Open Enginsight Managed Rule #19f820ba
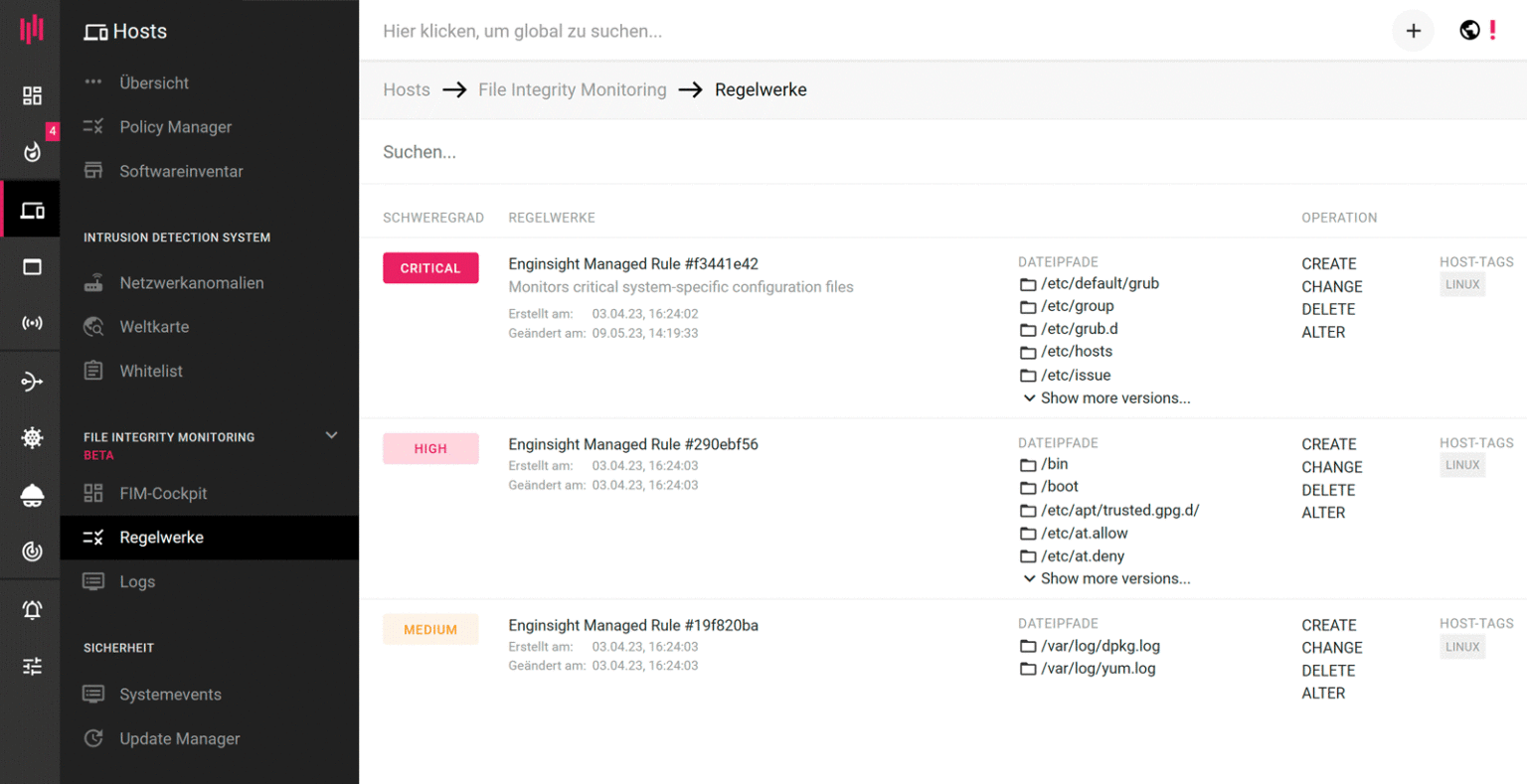The width and height of the screenshot is (1527, 784). (x=632, y=625)
